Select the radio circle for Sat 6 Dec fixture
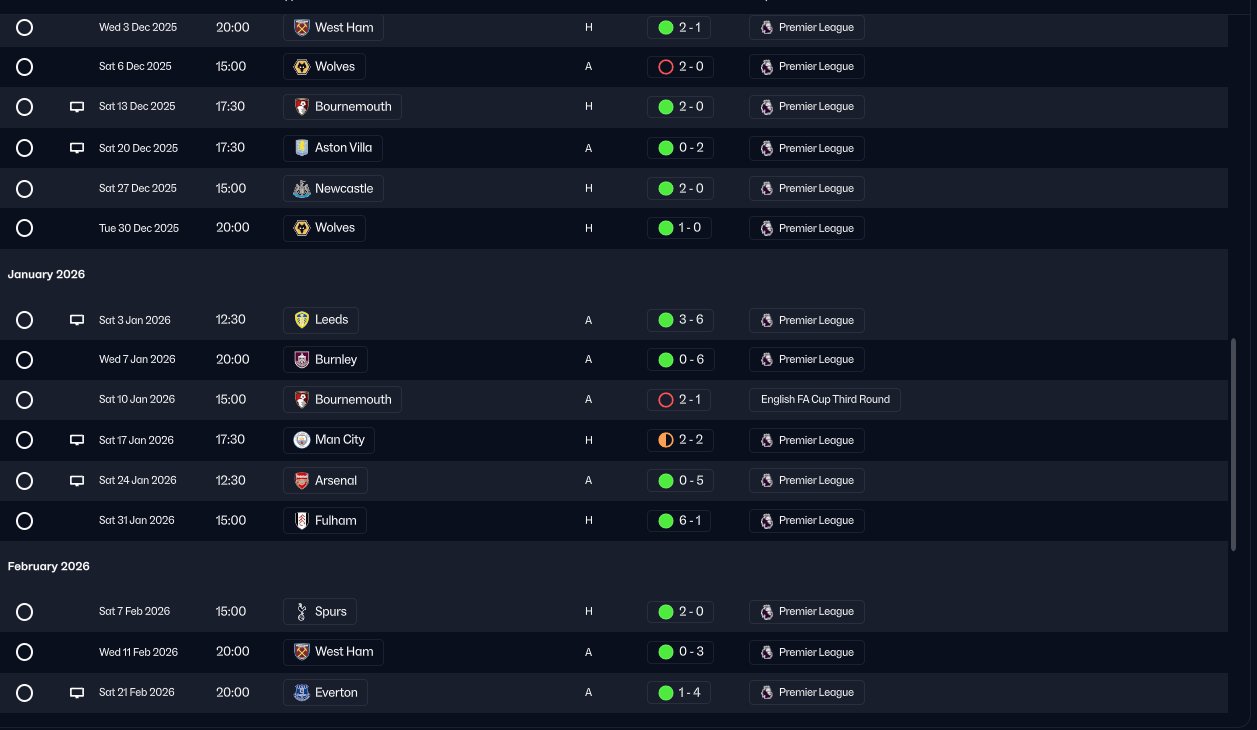Viewport: 1257px width, 730px height. click(x=25, y=67)
